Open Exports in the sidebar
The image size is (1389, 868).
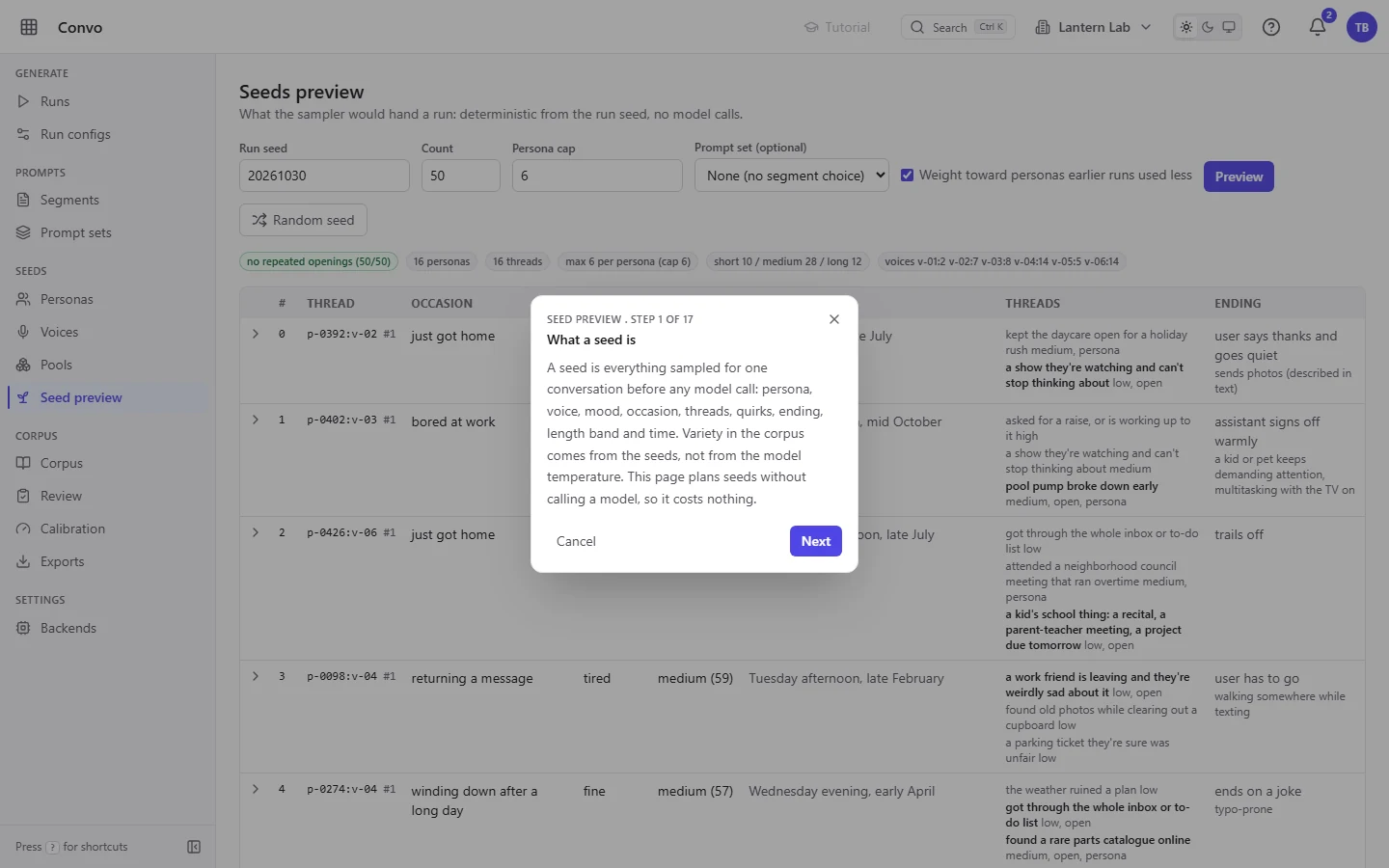[107, 561]
